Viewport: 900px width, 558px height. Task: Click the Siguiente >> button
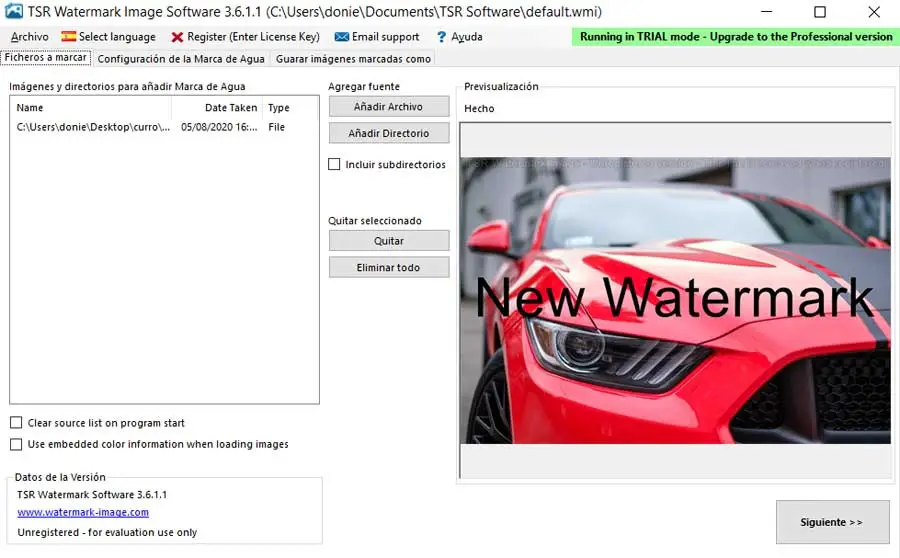(832, 522)
